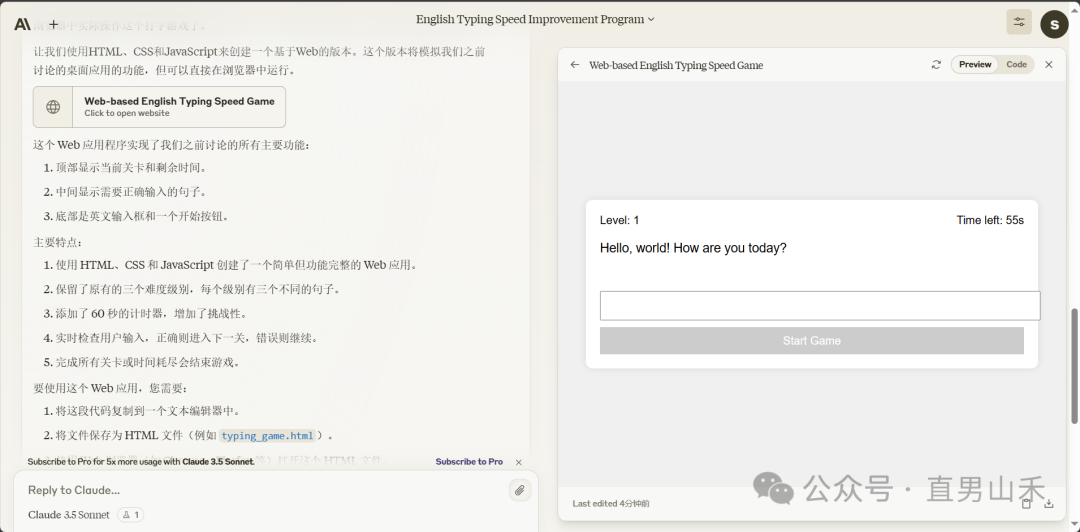
Task: Click the typing game text input box
Action: [x=819, y=306]
